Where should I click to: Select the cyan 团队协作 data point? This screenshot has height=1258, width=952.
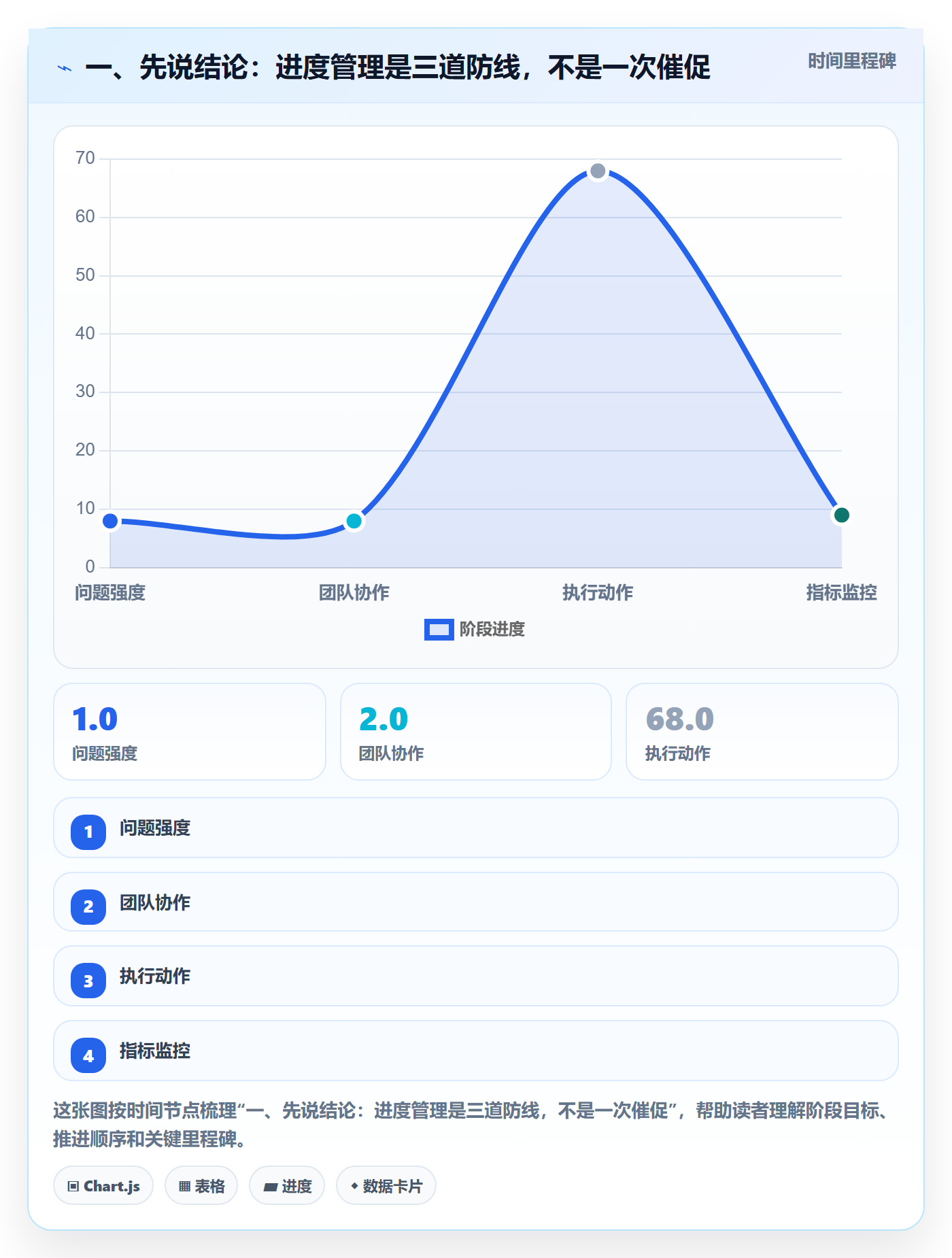[x=354, y=521]
